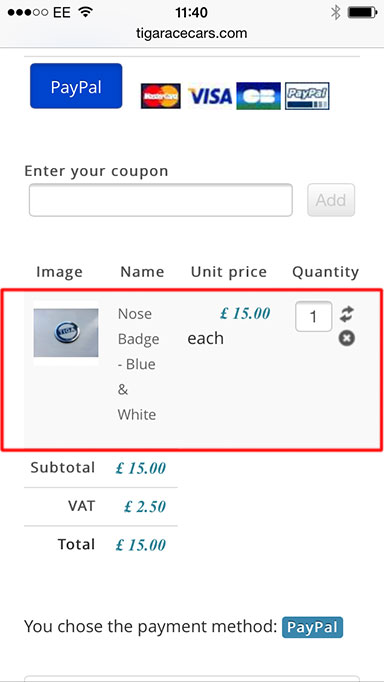Click the CB card logo

tap(258, 96)
